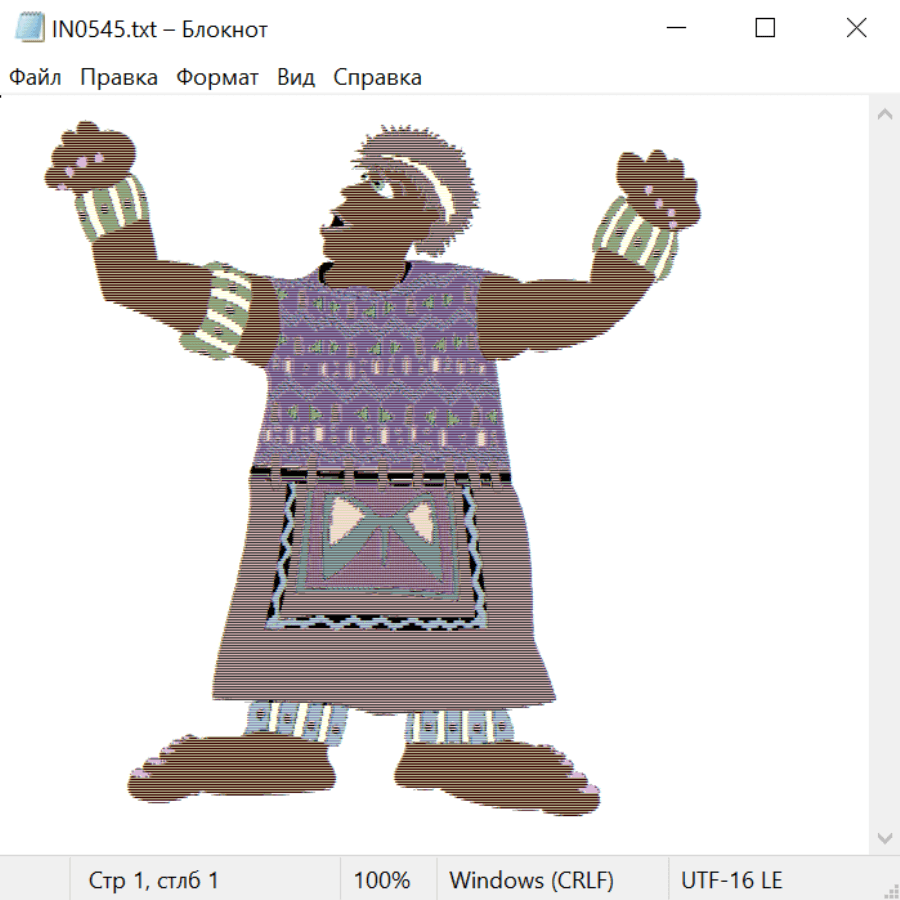Open the Файл menu

click(35, 78)
